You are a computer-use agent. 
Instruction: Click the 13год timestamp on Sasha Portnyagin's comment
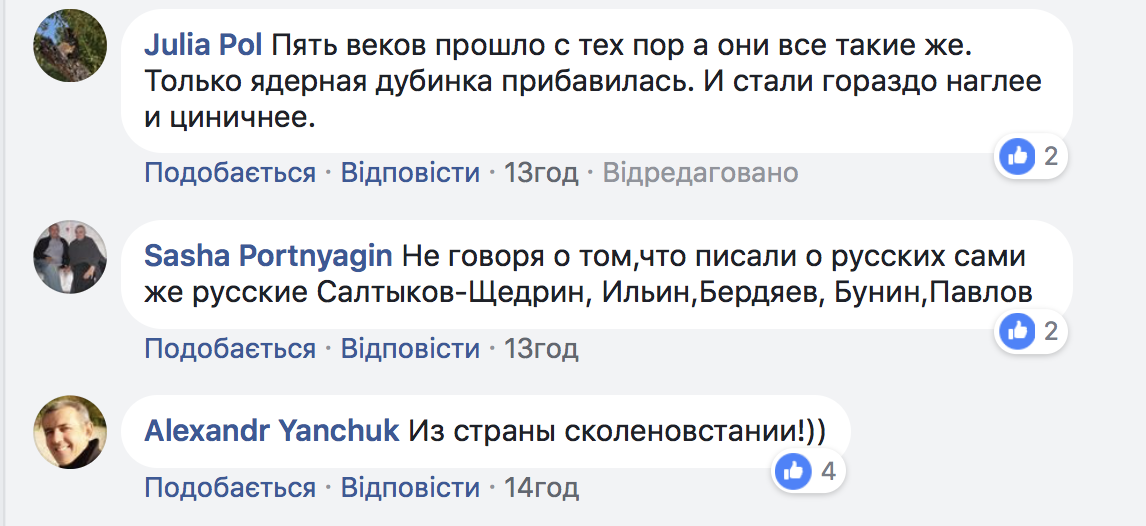(x=541, y=349)
